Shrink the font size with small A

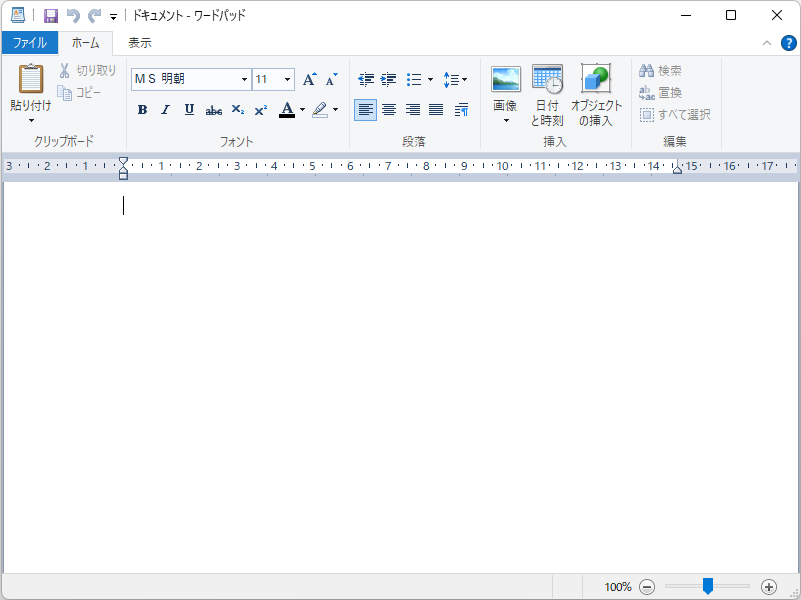click(332, 79)
